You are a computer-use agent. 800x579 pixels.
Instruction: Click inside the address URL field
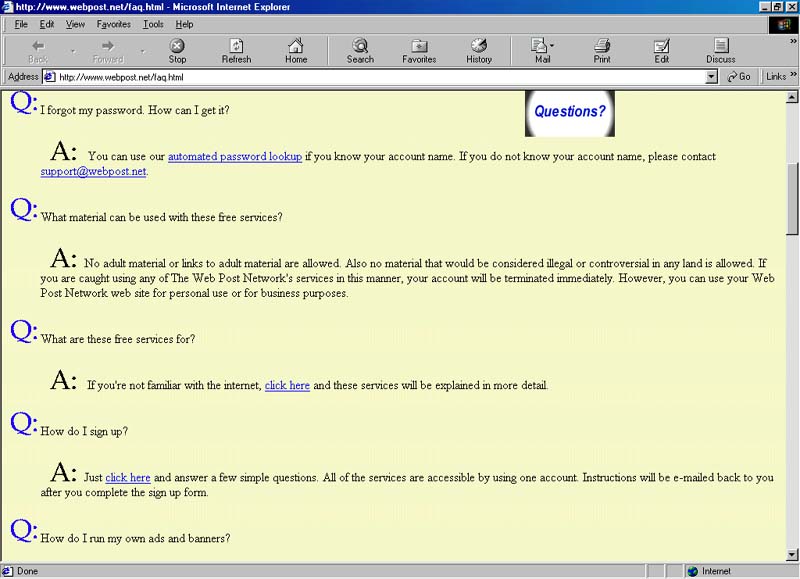pos(380,77)
